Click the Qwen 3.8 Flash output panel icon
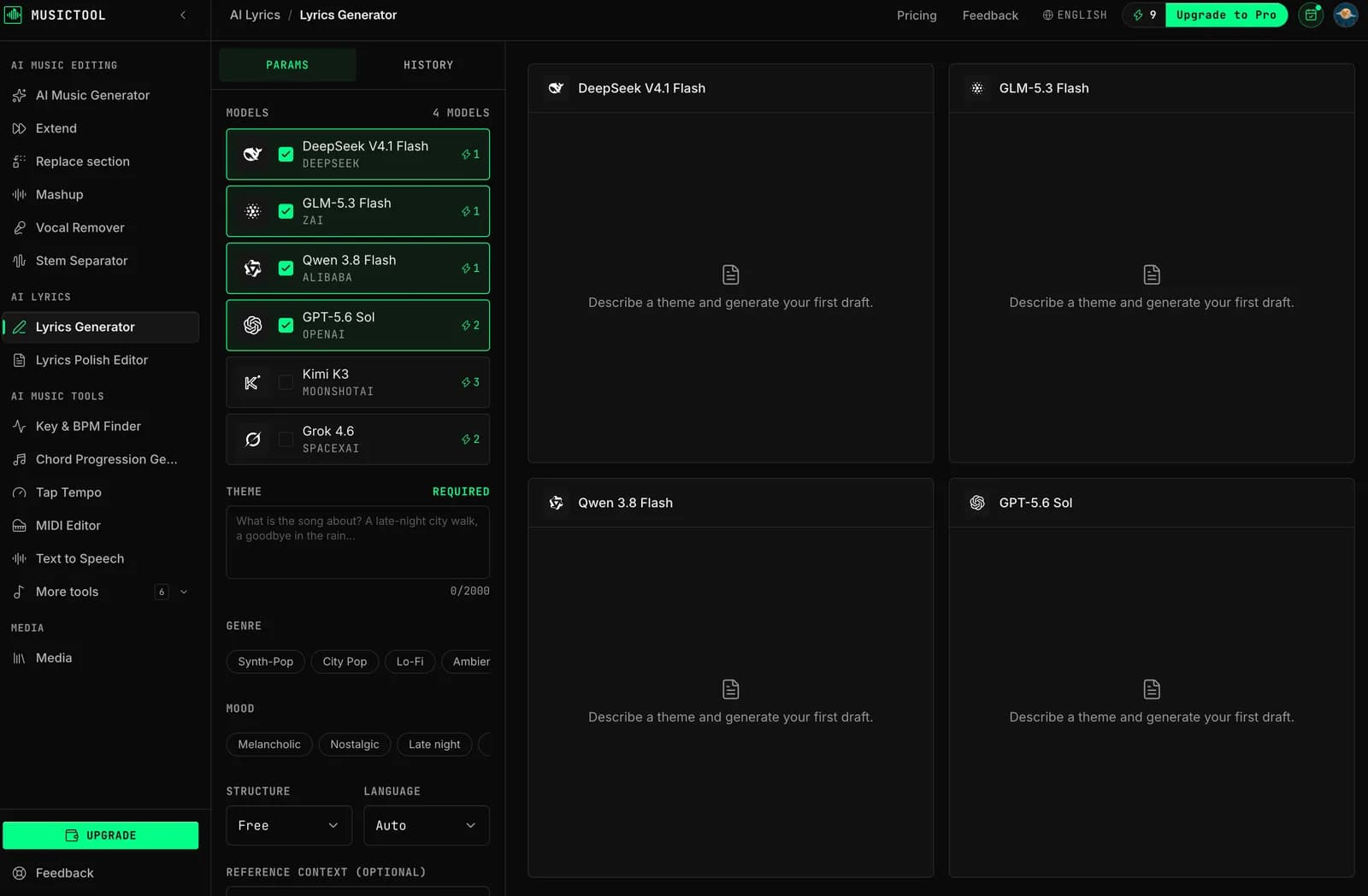Screen dimensions: 1368x896 click(556, 503)
